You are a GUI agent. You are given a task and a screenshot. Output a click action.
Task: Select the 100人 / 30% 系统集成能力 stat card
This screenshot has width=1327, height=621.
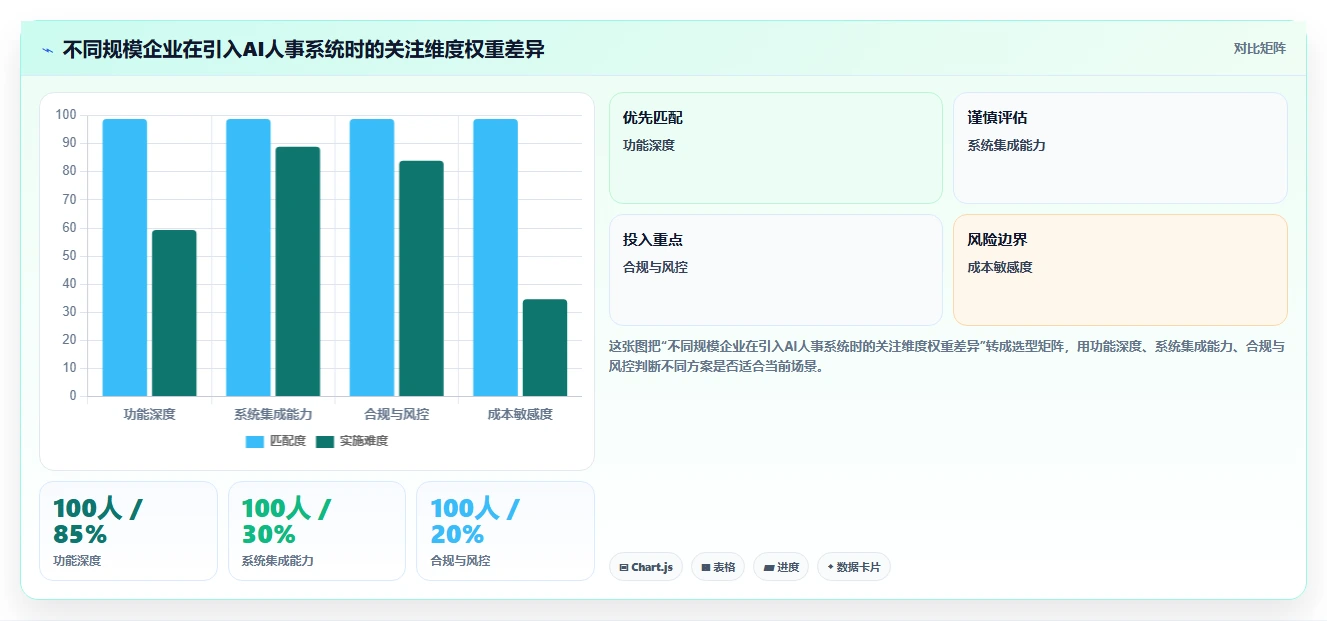[x=317, y=531]
